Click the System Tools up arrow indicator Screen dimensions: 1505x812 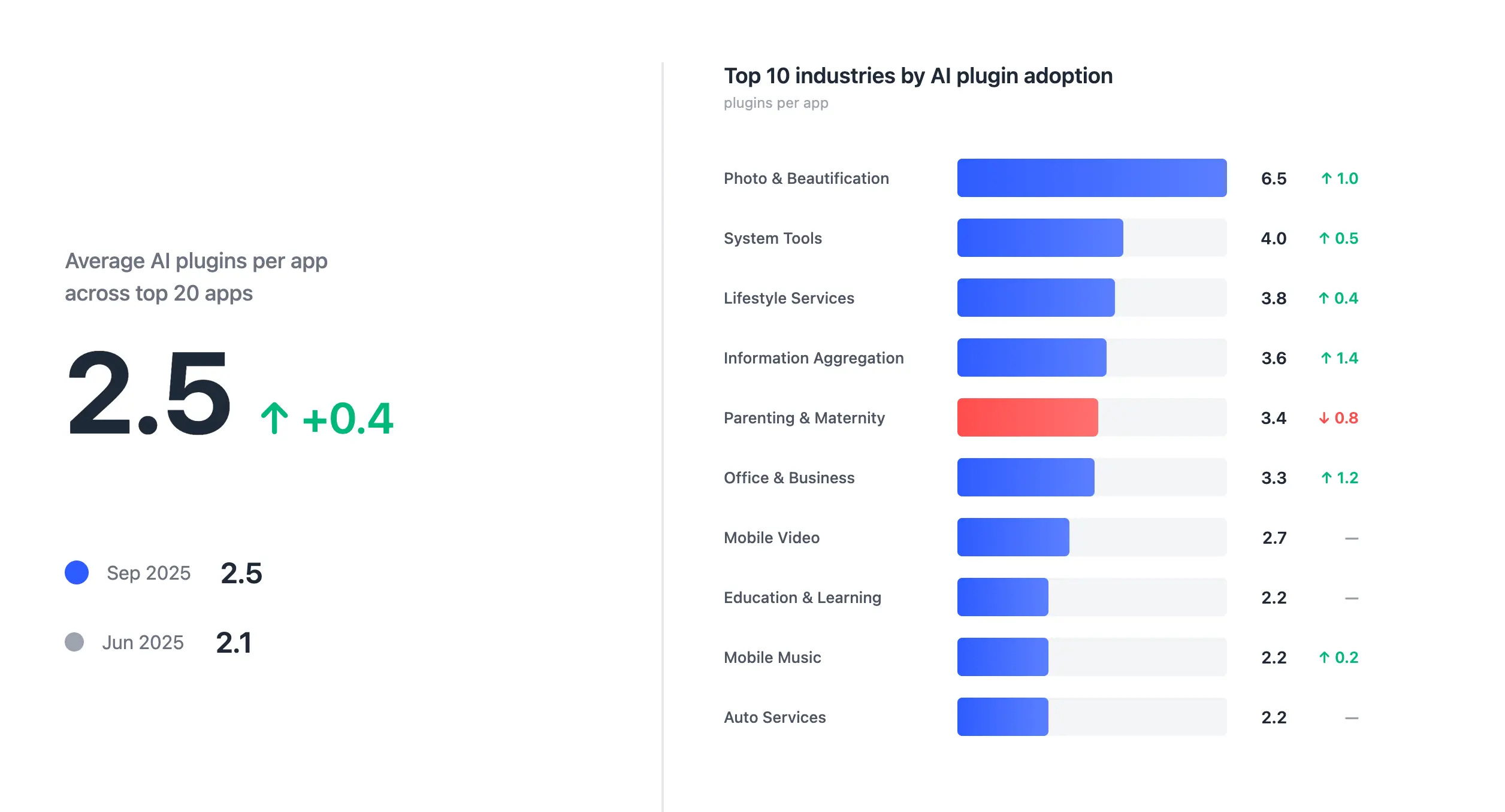[x=1325, y=238]
